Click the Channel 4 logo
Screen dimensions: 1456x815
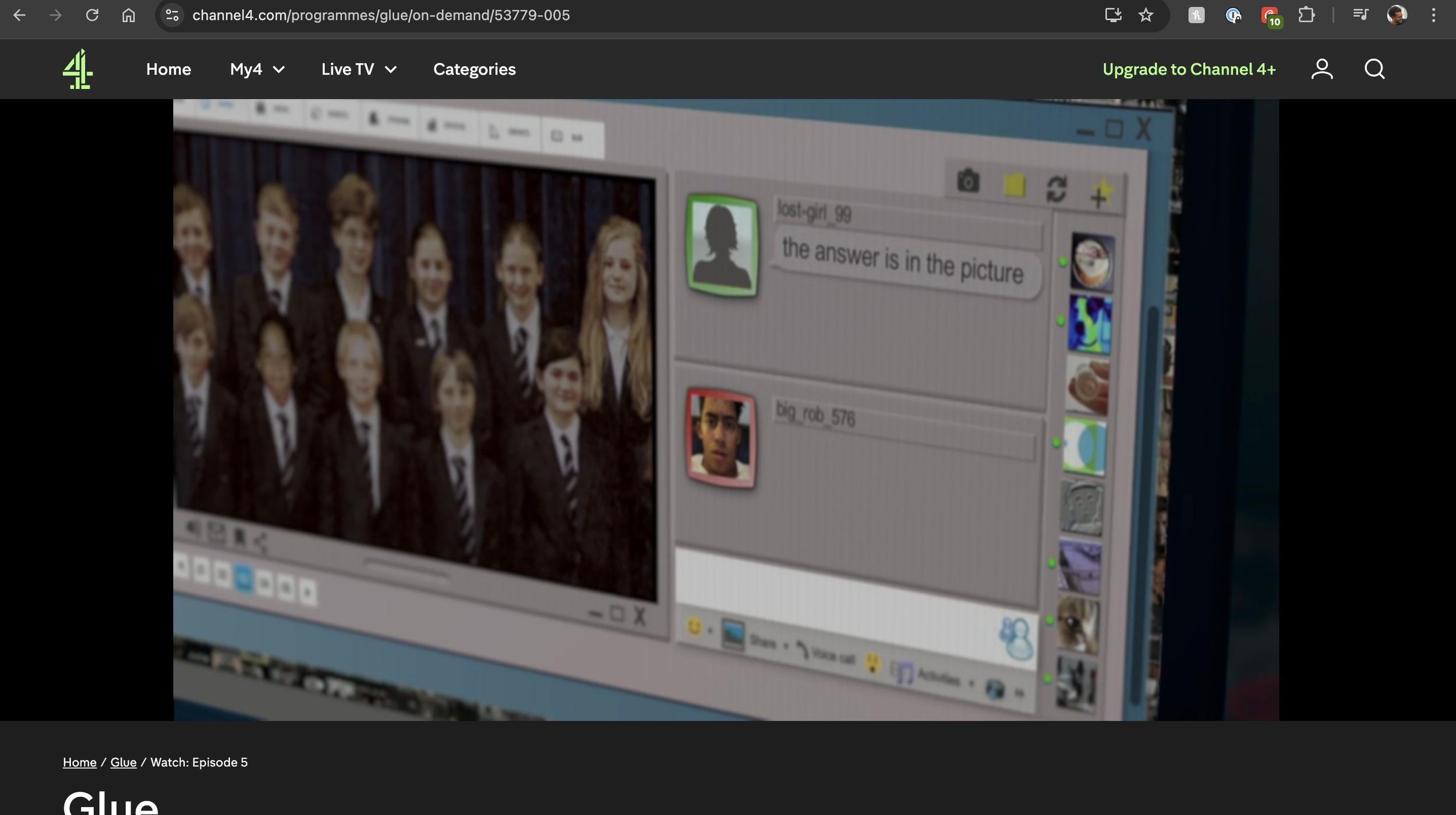pos(79,69)
